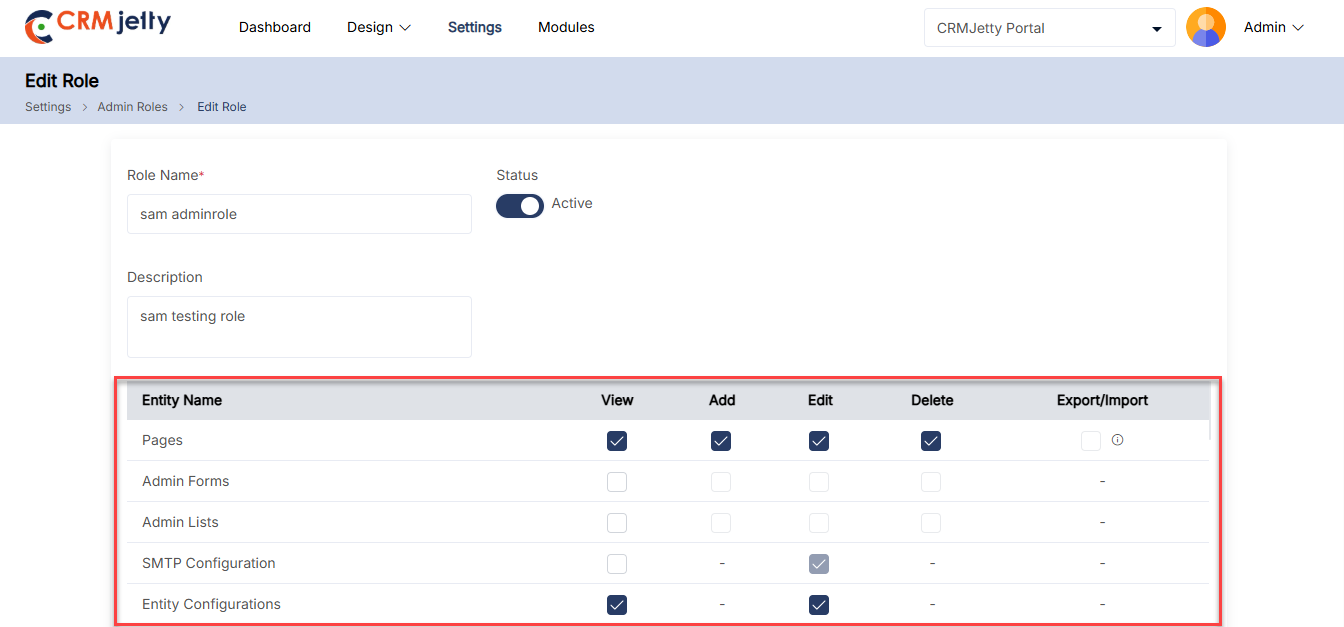Screen dimensions: 1344x627
Task: Click the Role Name input field
Action: tap(299, 214)
